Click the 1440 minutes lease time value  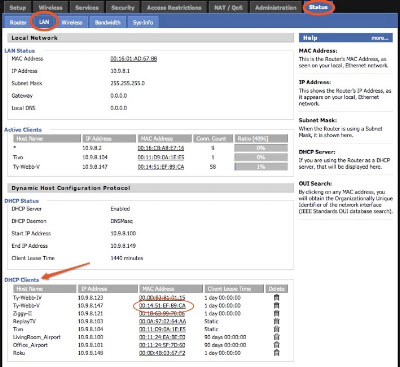click(x=127, y=258)
